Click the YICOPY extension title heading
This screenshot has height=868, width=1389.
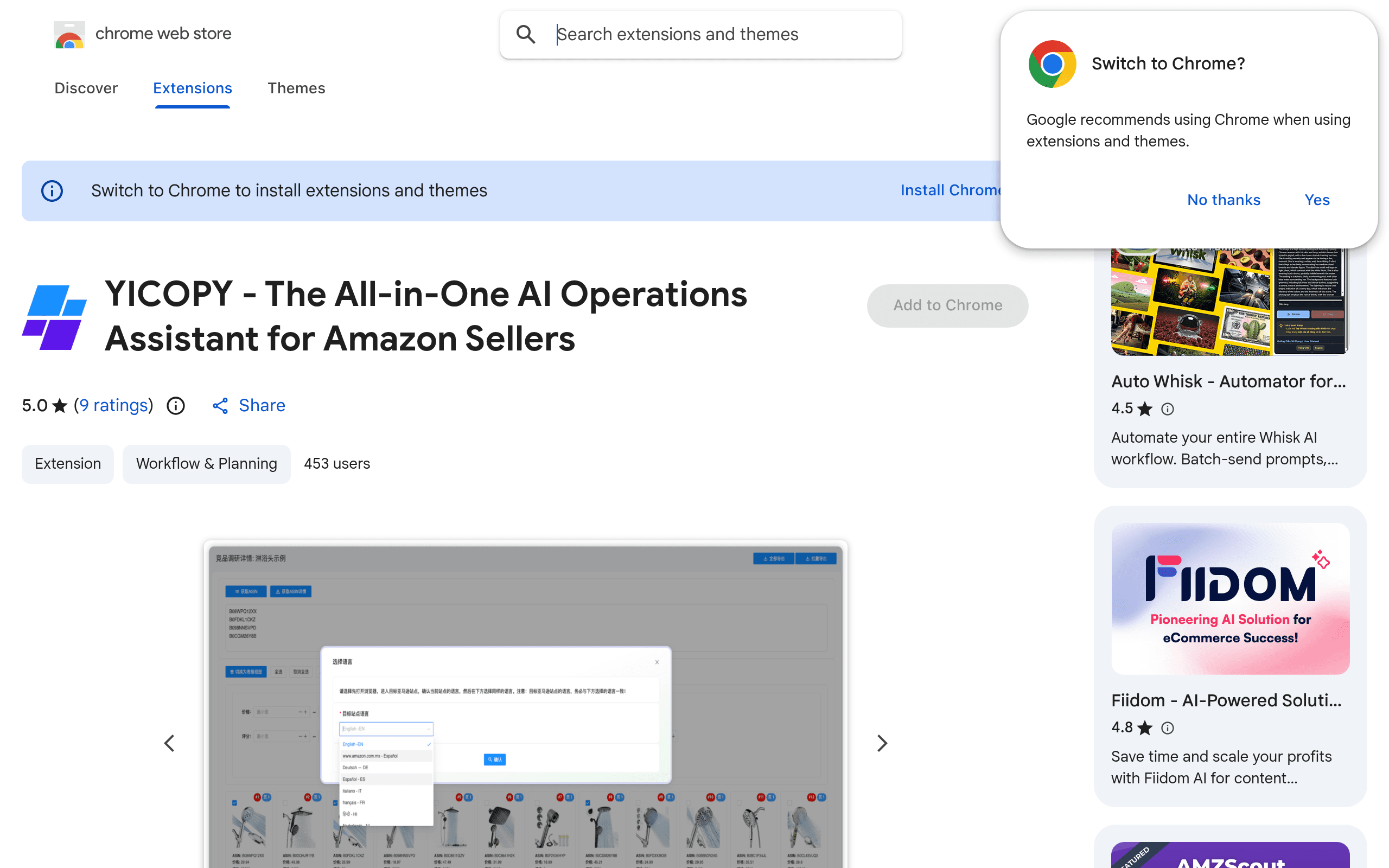point(426,316)
